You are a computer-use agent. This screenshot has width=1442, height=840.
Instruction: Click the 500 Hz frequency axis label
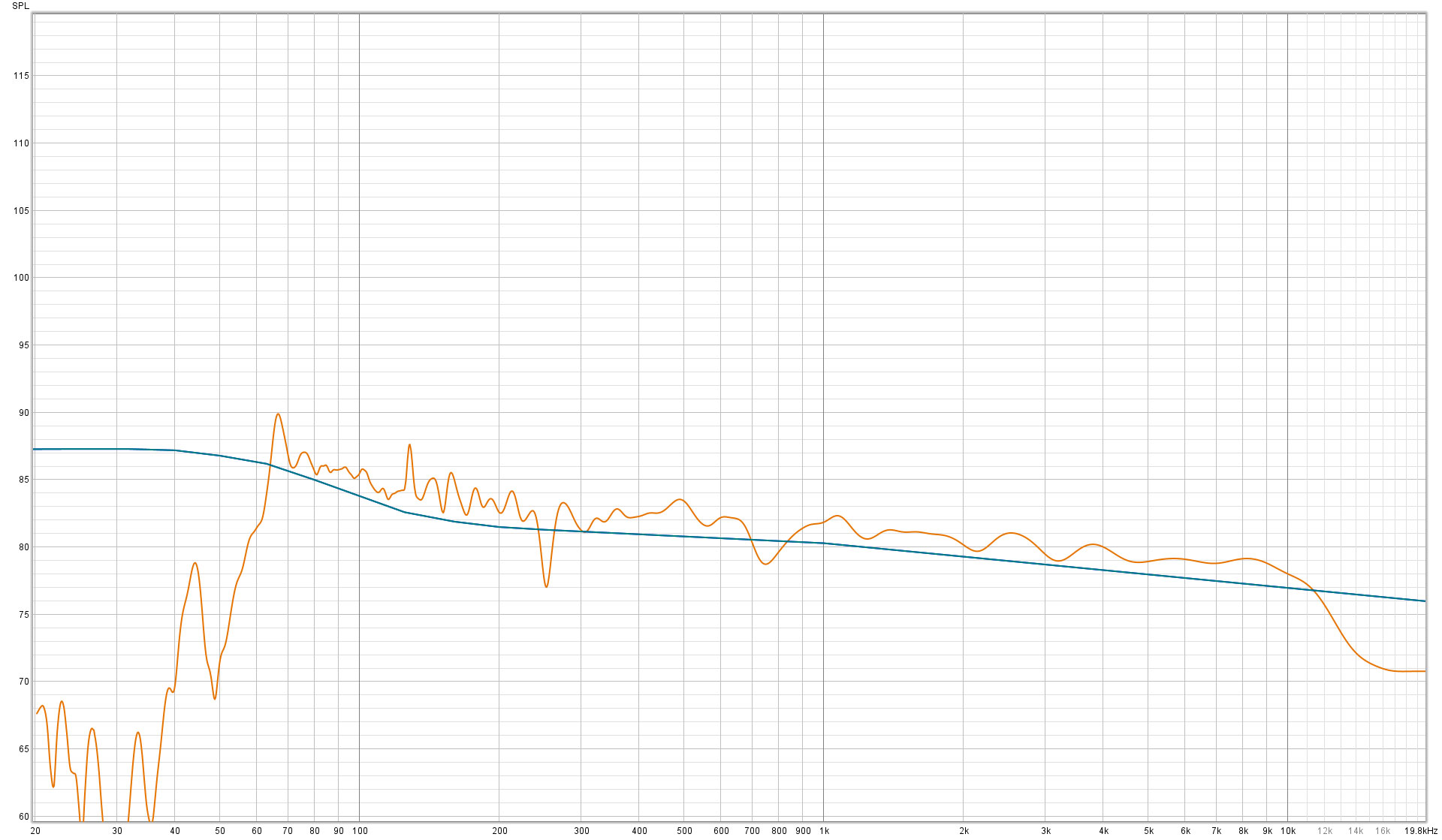coord(684,831)
